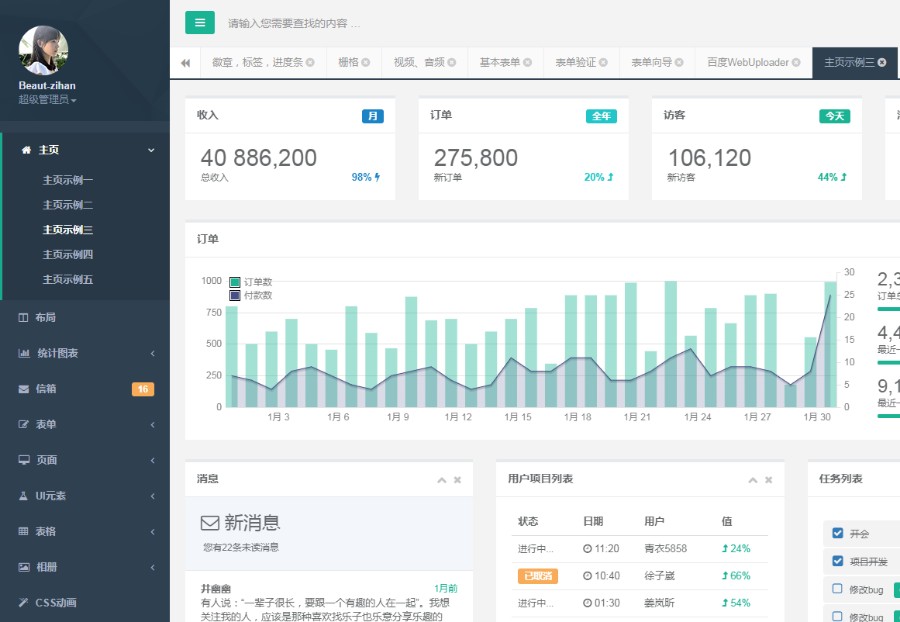Click the layout columns icon beside 布局
The height and width of the screenshot is (622, 900).
(23, 317)
